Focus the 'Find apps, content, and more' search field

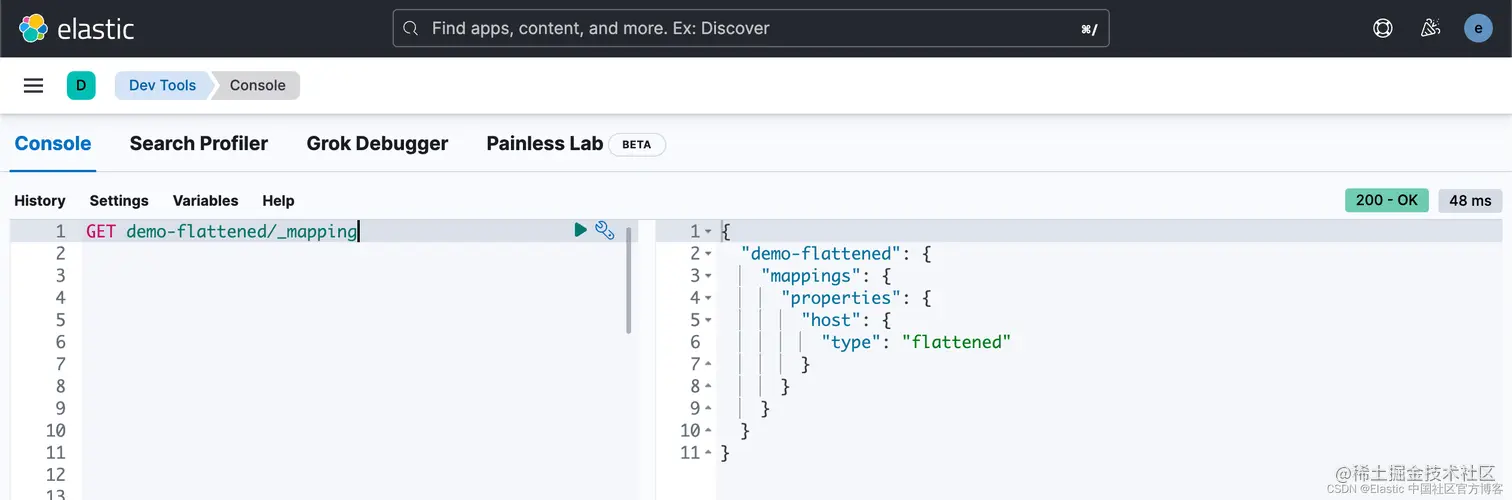point(751,29)
